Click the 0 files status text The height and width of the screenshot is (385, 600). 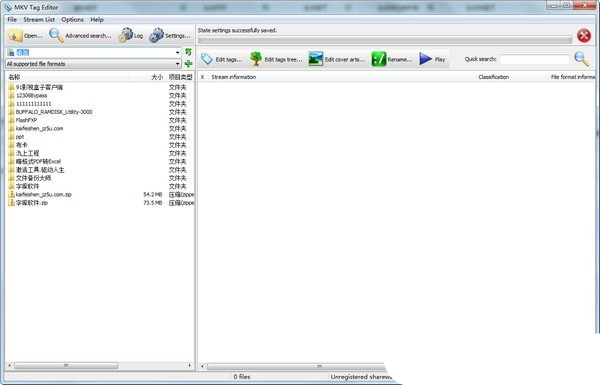[x=242, y=377]
